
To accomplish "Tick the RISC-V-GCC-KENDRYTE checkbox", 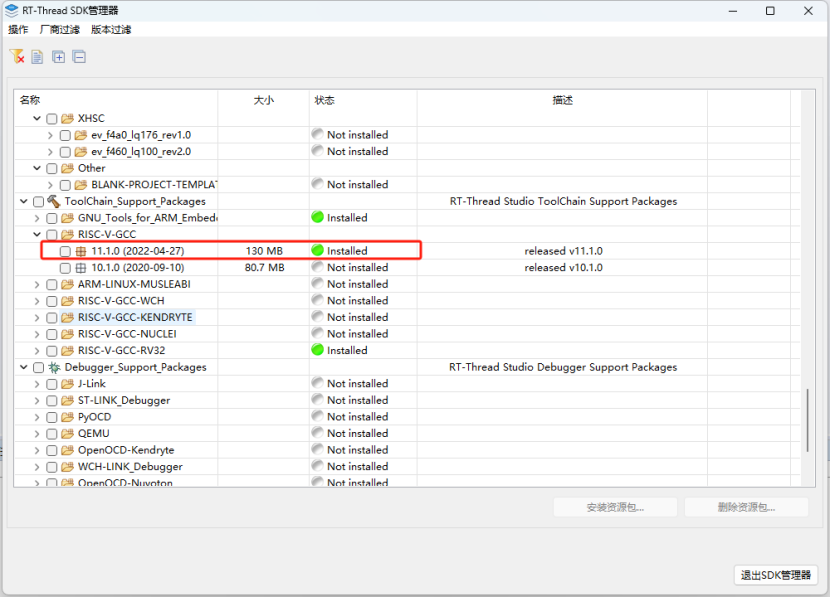I will tap(51, 317).
